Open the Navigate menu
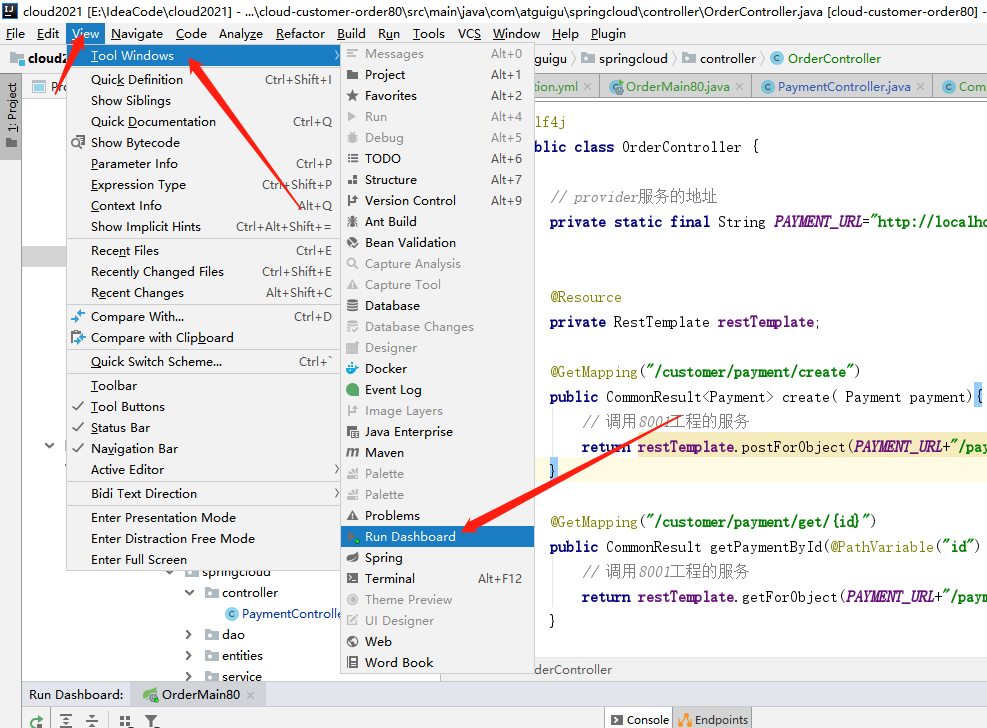This screenshot has height=728, width=987. [x=137, y=34]
